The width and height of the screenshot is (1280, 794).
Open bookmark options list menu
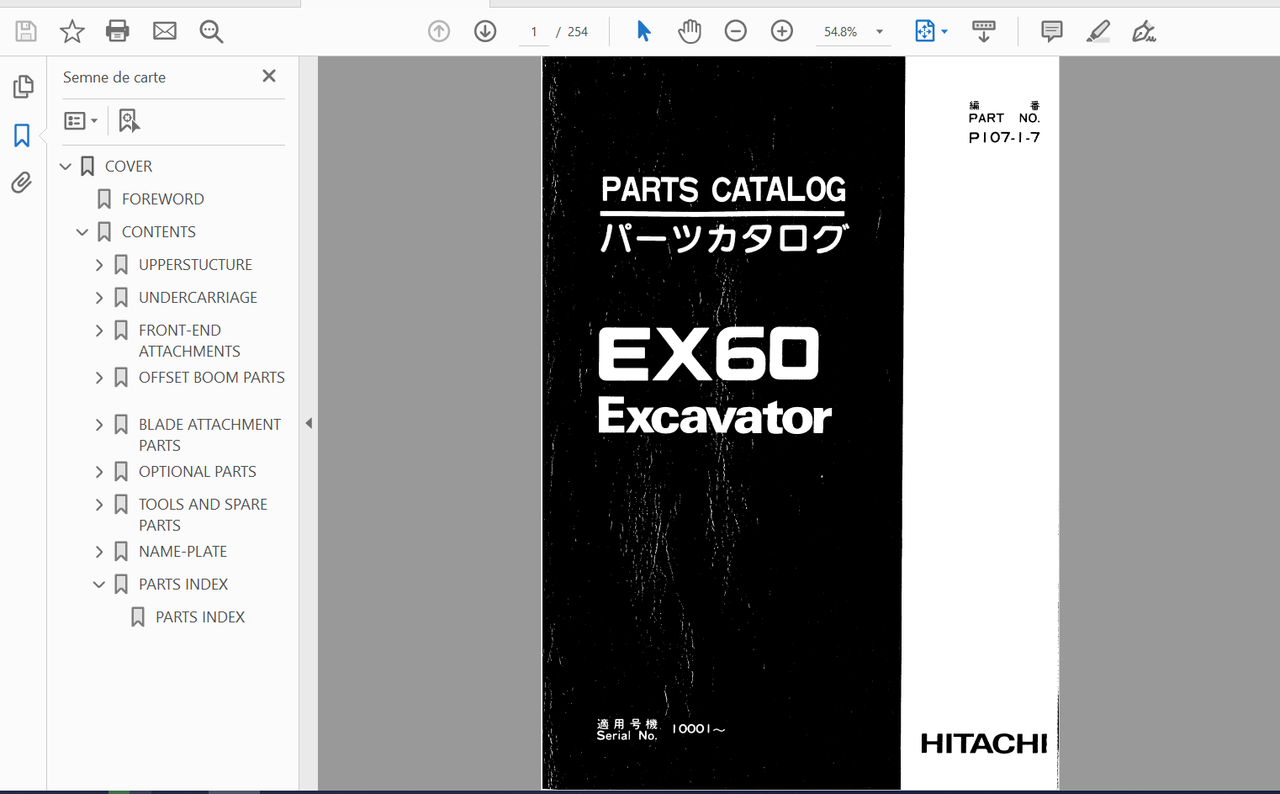[81, 121]
